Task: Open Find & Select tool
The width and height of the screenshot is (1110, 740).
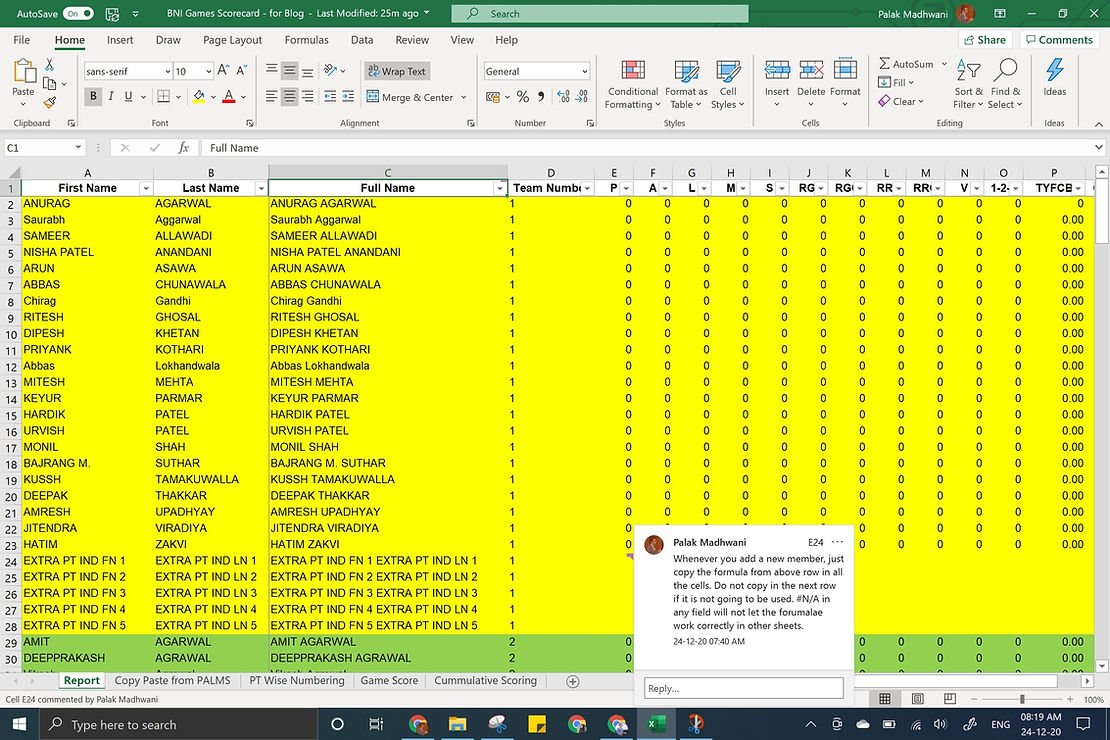Action: pyautogui.click(x=1005, y=71)
